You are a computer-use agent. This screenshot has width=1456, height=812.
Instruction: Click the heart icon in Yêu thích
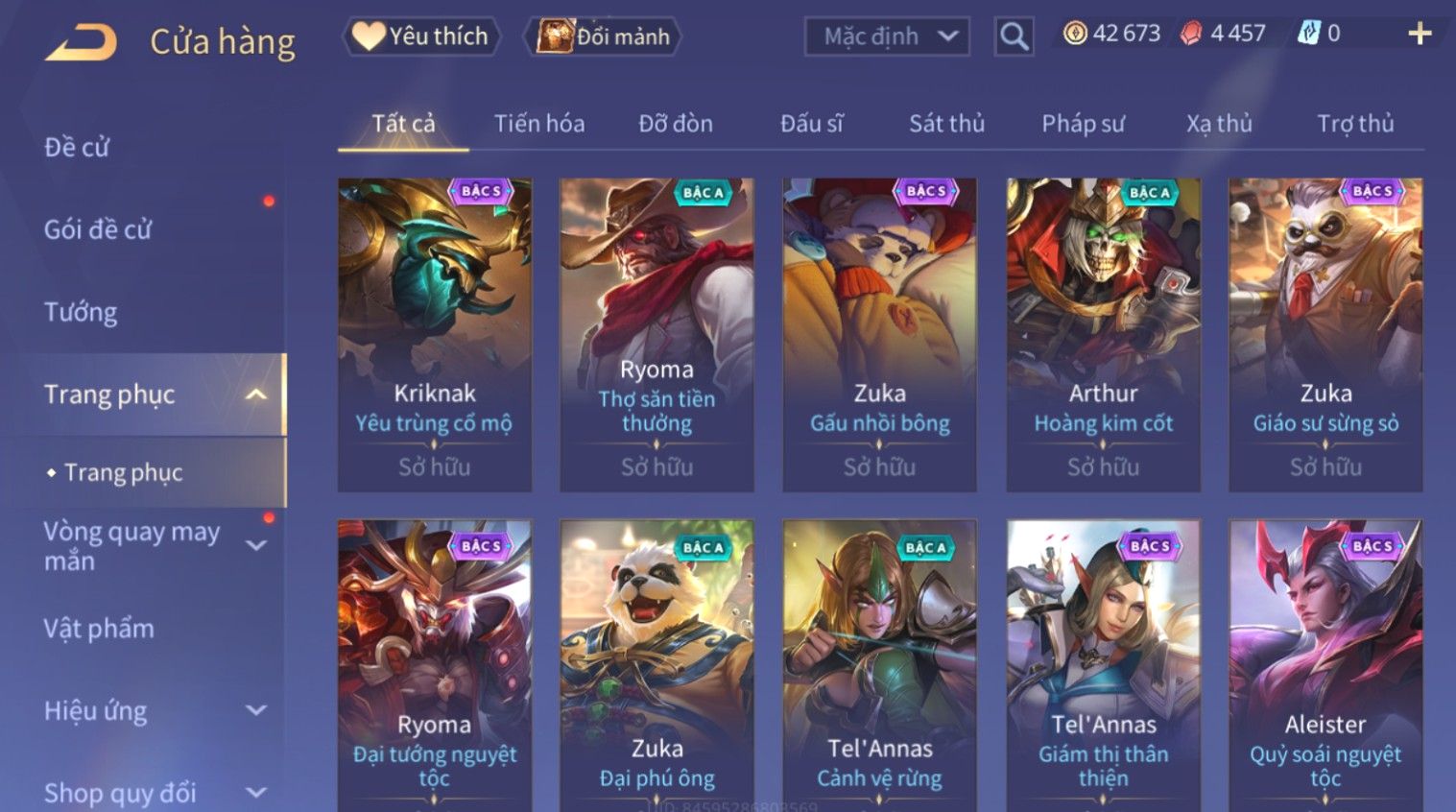[368, 36]
